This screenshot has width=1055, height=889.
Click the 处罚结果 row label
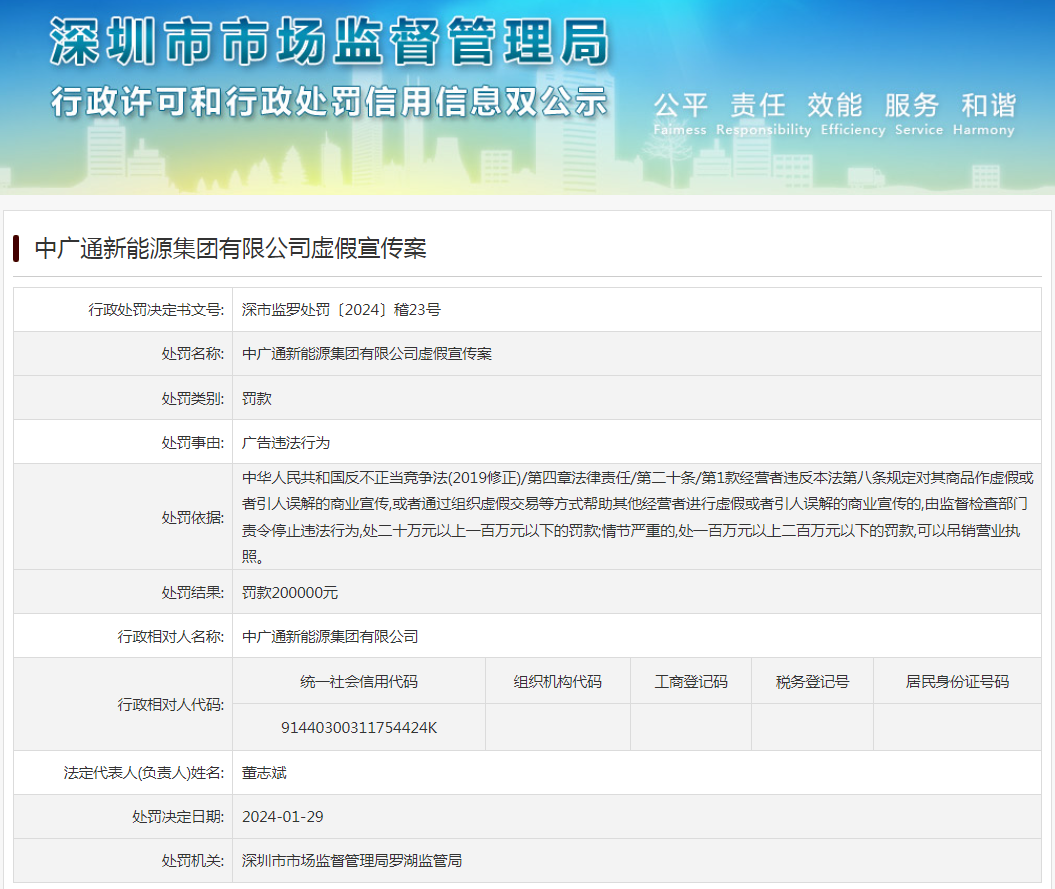point(192,593)
